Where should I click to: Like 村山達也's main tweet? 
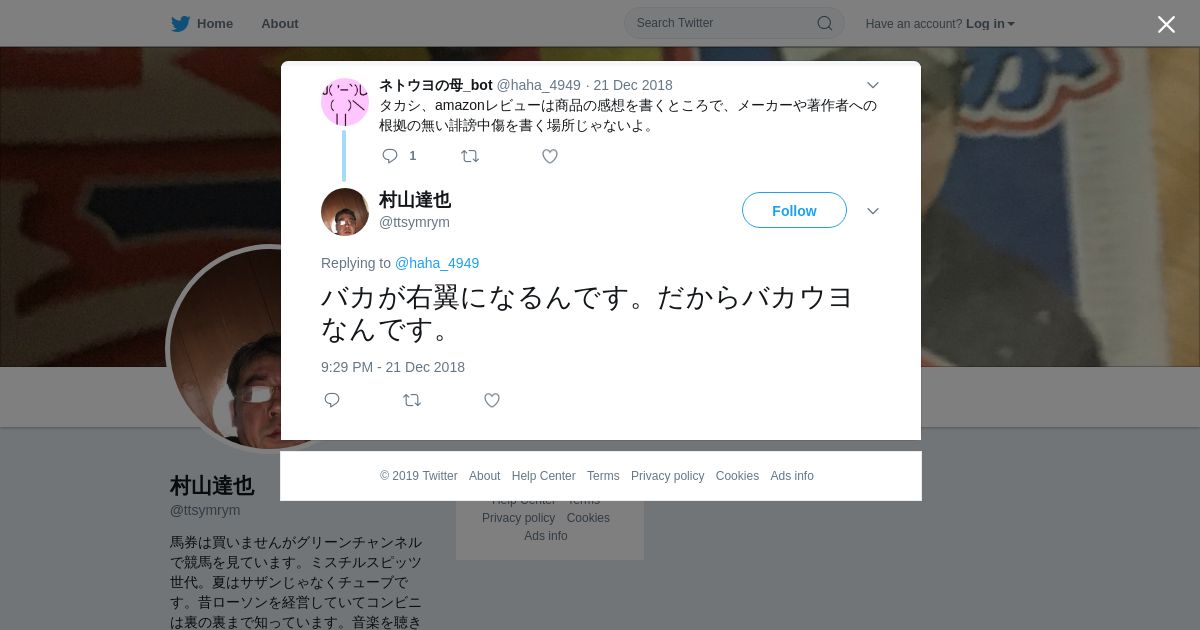[x=492, y=400]
